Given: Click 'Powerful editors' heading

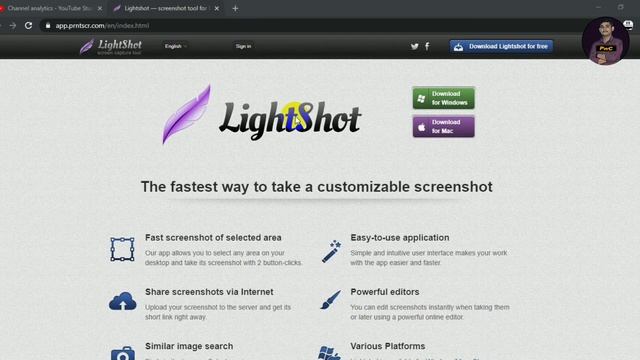Looking at the screenshot, I should [x=384, y=292].
